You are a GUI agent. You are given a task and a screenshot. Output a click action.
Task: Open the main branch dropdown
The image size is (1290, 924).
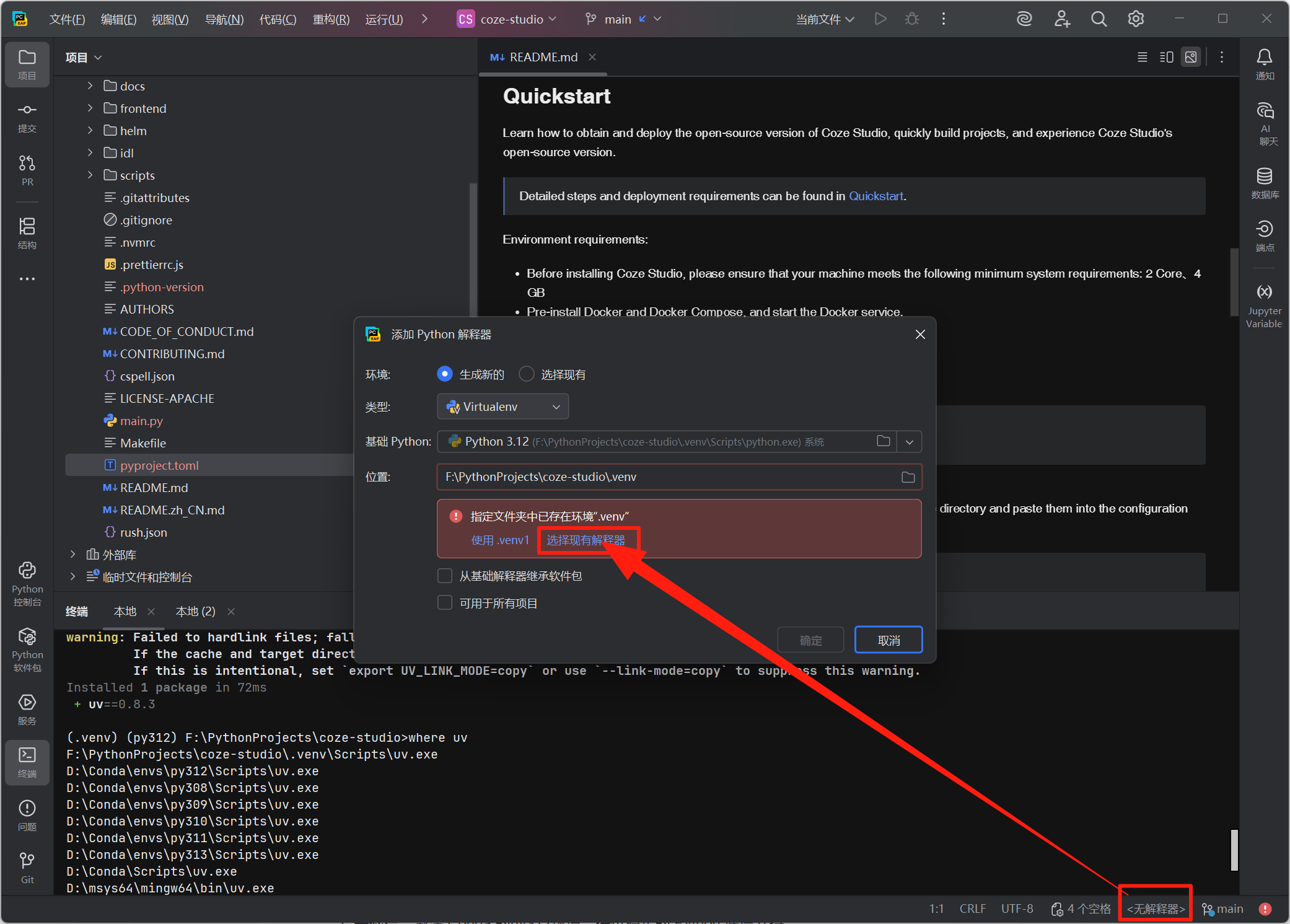[x=623, y=19]
